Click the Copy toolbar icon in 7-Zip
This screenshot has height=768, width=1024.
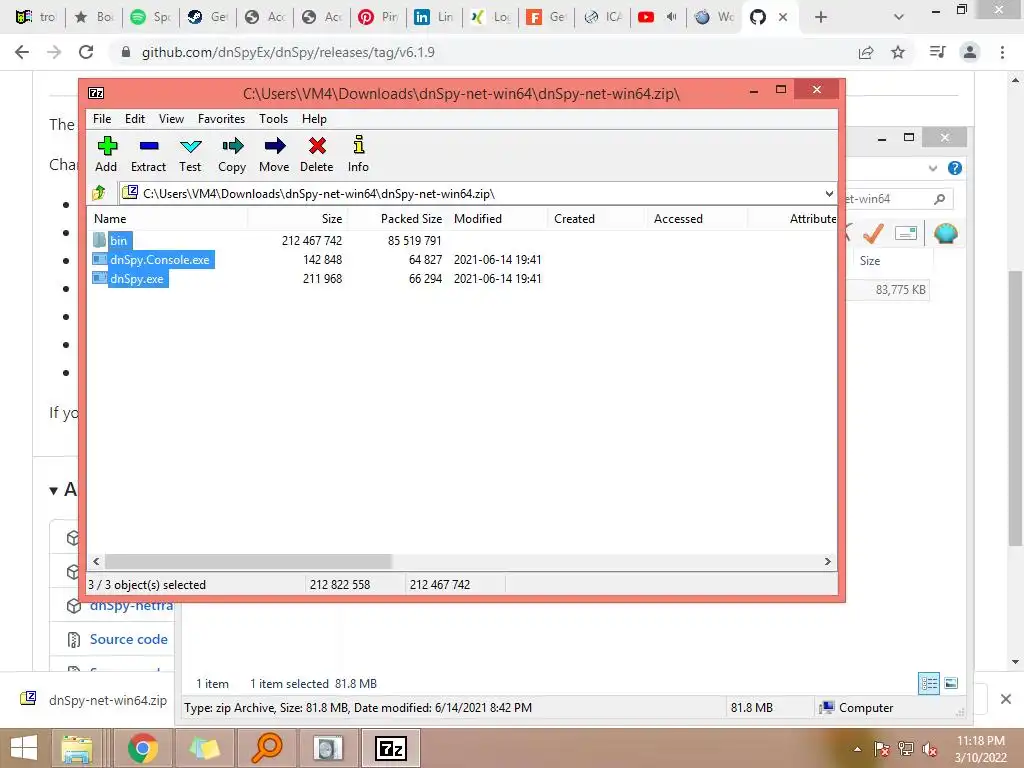[x=232, y=155]
